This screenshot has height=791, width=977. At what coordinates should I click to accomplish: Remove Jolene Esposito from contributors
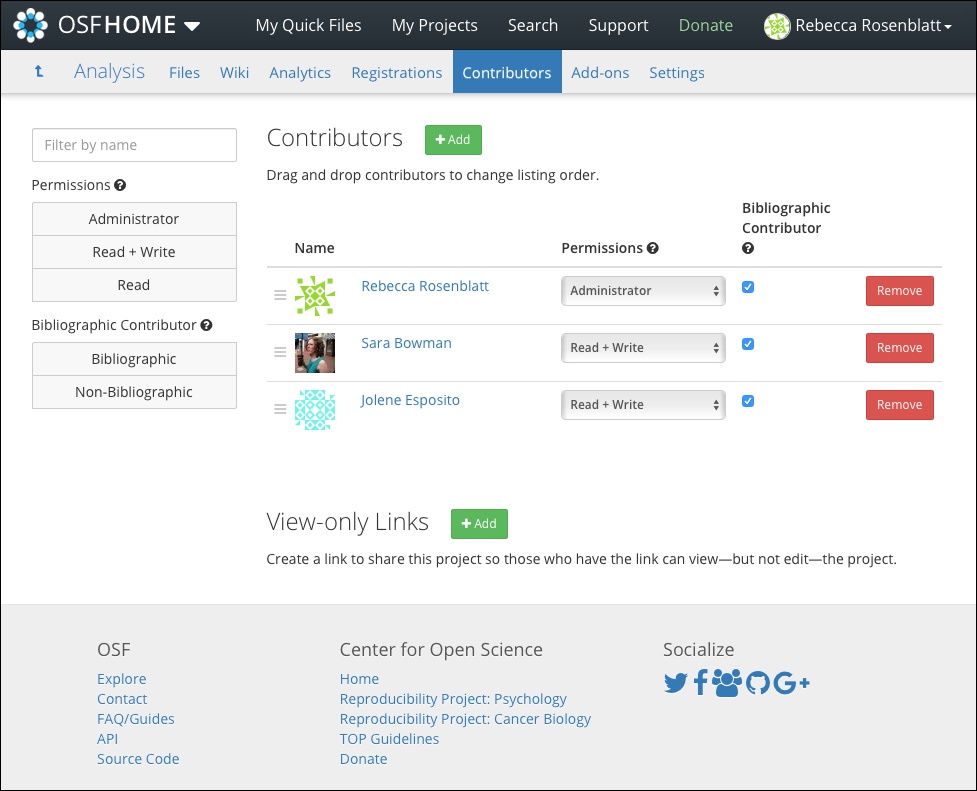[900, 405]
